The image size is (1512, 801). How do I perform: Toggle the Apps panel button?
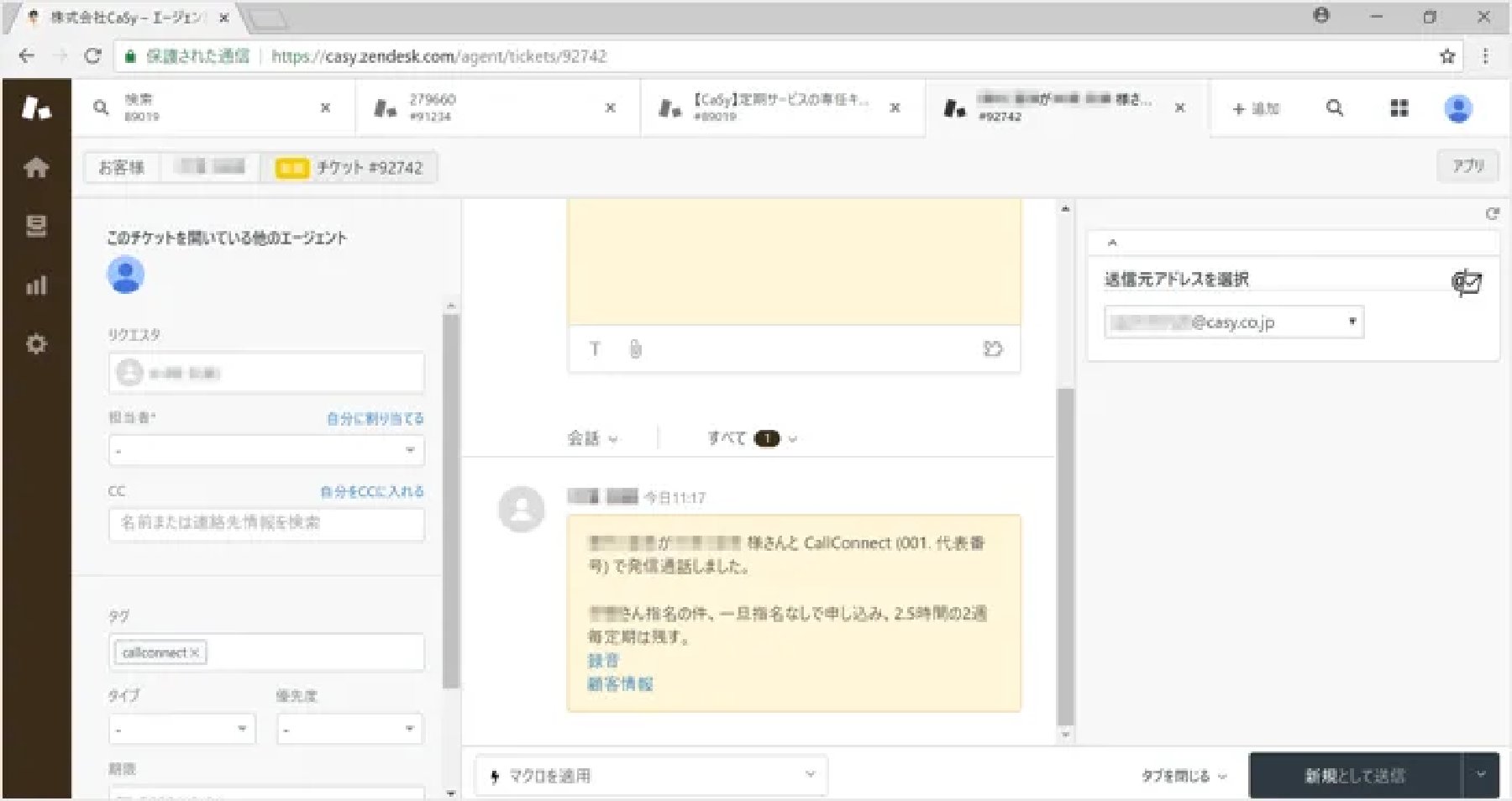pos(1467,166)
